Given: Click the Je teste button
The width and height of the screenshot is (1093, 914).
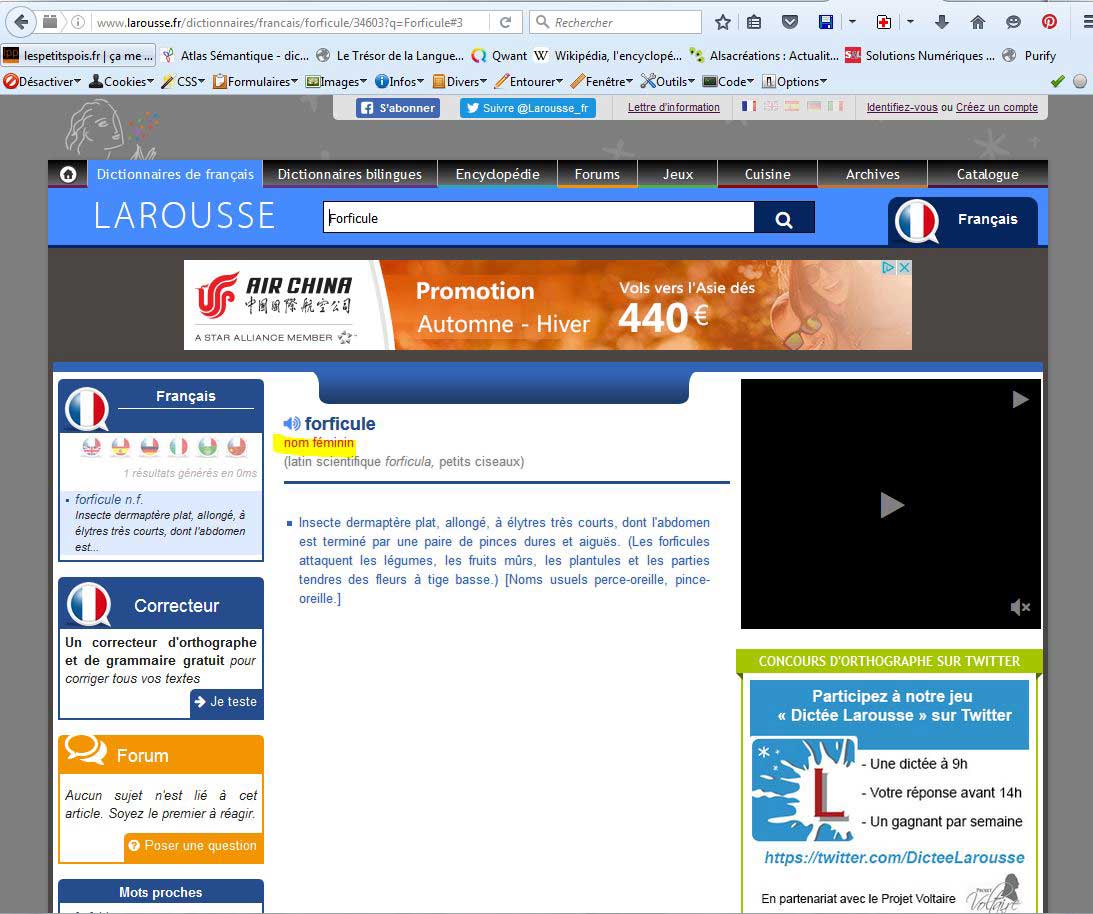Looking at the screenshot, I should (x=227, y=702).
